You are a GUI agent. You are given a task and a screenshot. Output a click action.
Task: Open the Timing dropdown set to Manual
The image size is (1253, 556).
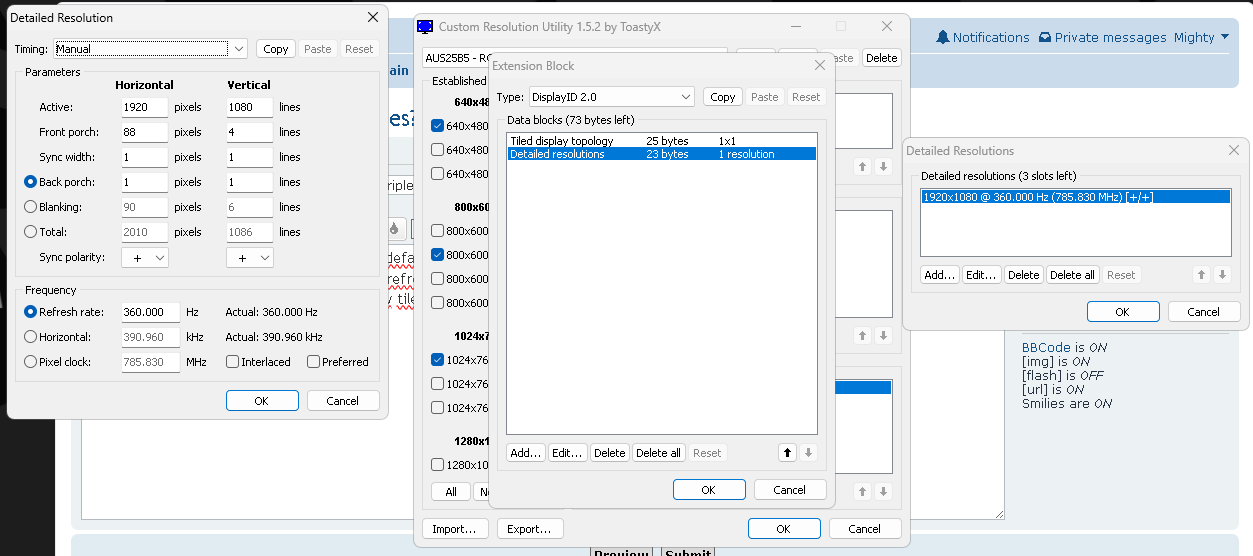(x=150, y=49)
